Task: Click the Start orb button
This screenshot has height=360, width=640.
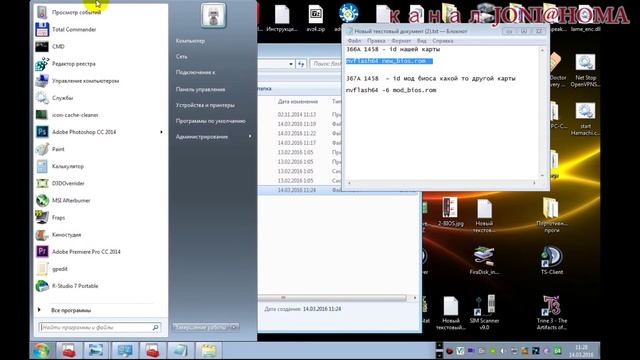Action: coord(42,351)
